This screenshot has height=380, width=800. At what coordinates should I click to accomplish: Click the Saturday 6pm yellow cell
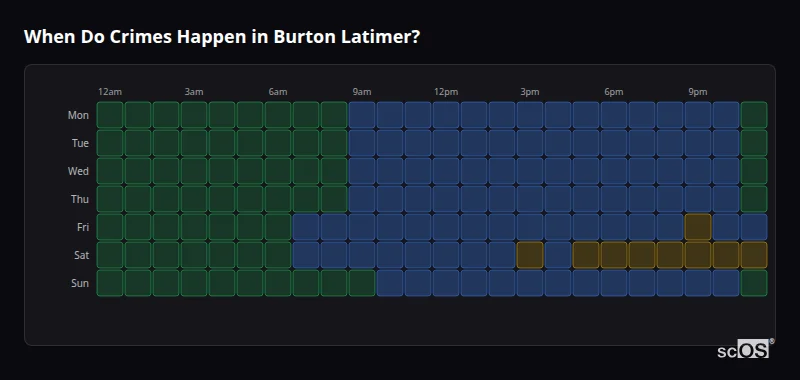[x=614, y=255]
